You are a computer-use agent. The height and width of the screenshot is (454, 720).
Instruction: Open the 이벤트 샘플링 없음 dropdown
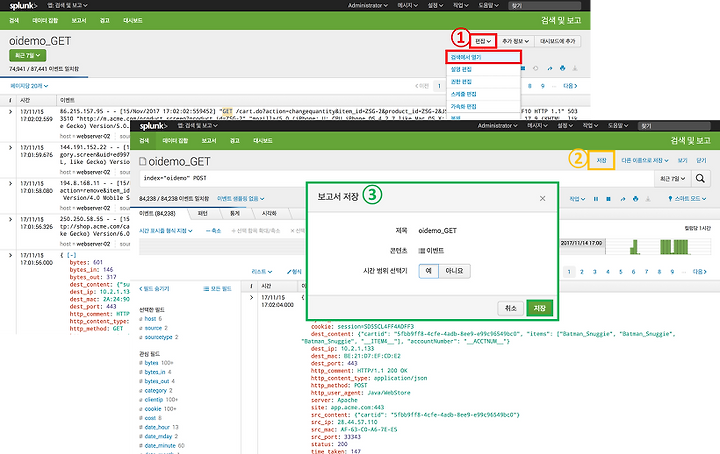point(241,199)
